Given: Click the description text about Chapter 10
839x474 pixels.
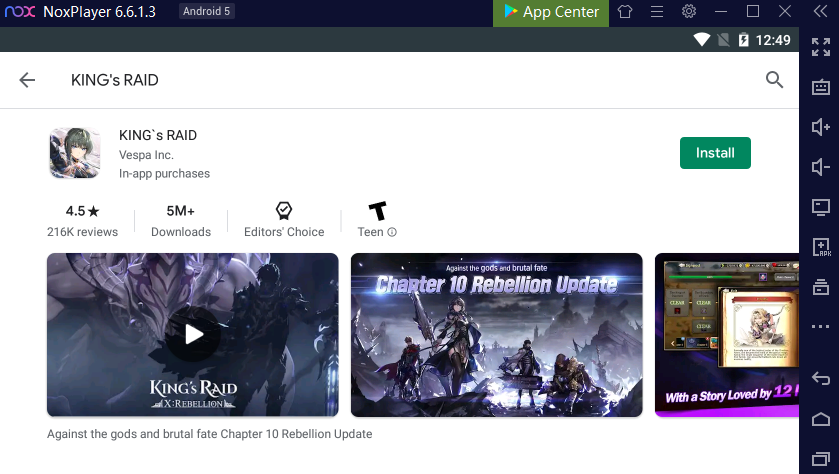Looking at the screenshot, I should tap(209, 434).
